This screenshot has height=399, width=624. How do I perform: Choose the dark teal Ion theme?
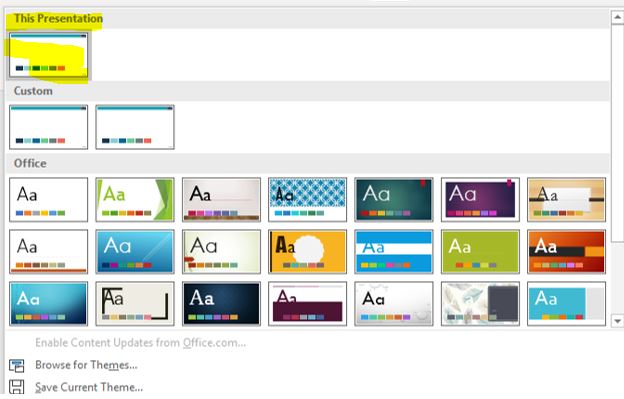[x=394, y=200]
